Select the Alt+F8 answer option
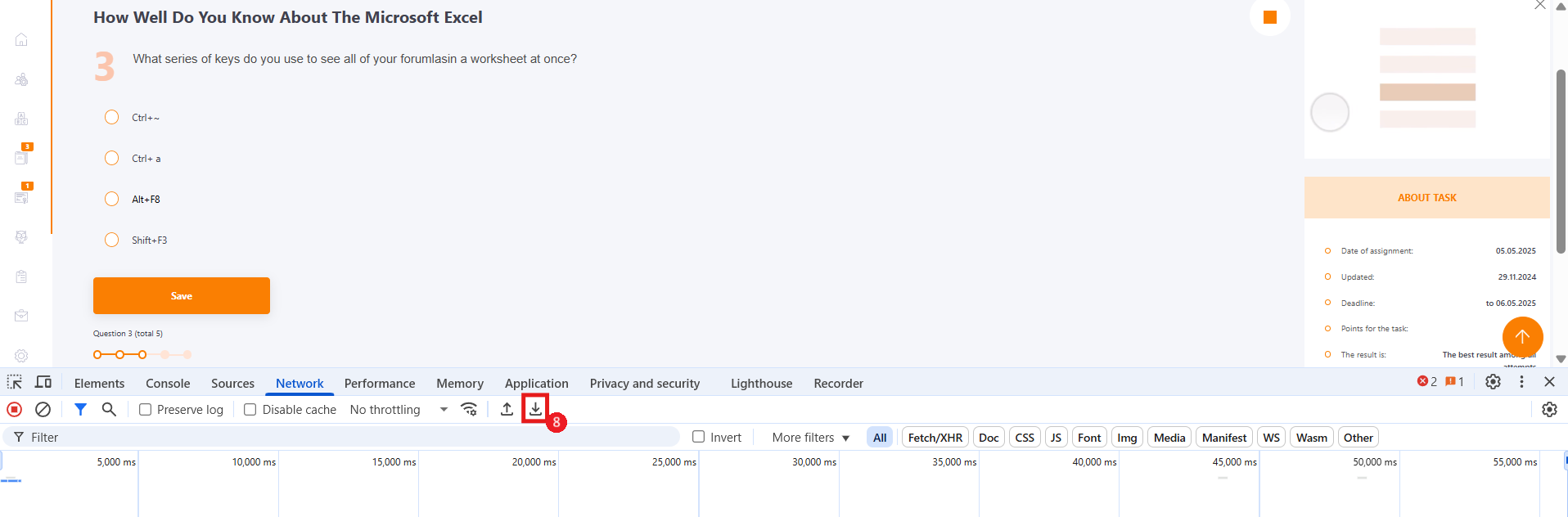 coord(112,199)
